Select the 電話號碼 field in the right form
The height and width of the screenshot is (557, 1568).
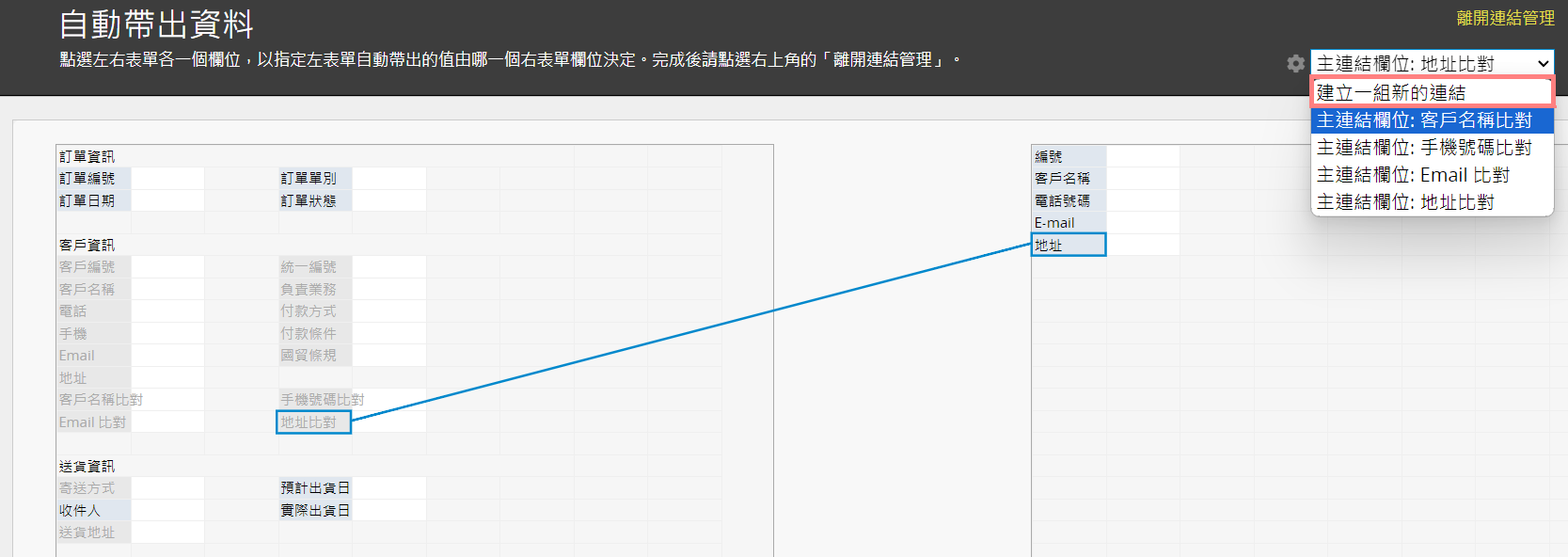pyautogui.click(x=1069, y=200)
